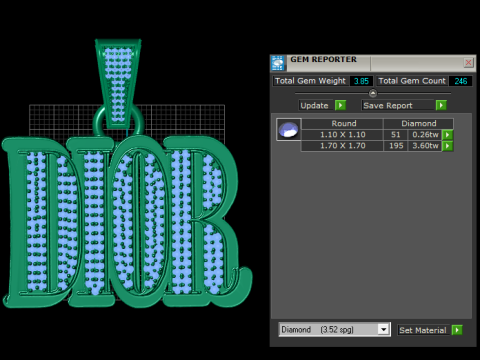Screen dimensions: 480x360
Task: Click the count cell showing 51
Action: click(x=395, y=135)
